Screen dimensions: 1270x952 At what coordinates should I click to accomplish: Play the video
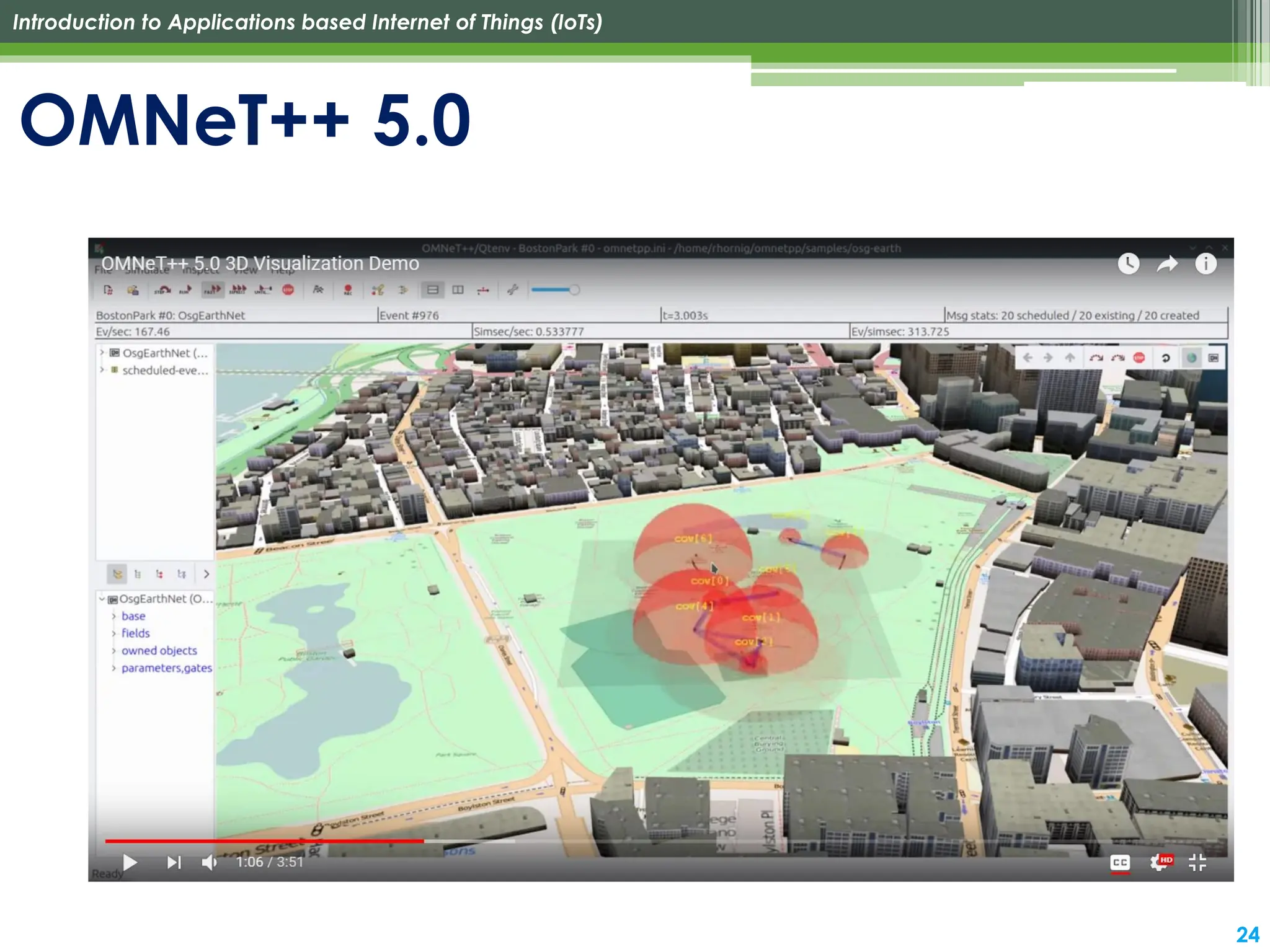(130, 862)
